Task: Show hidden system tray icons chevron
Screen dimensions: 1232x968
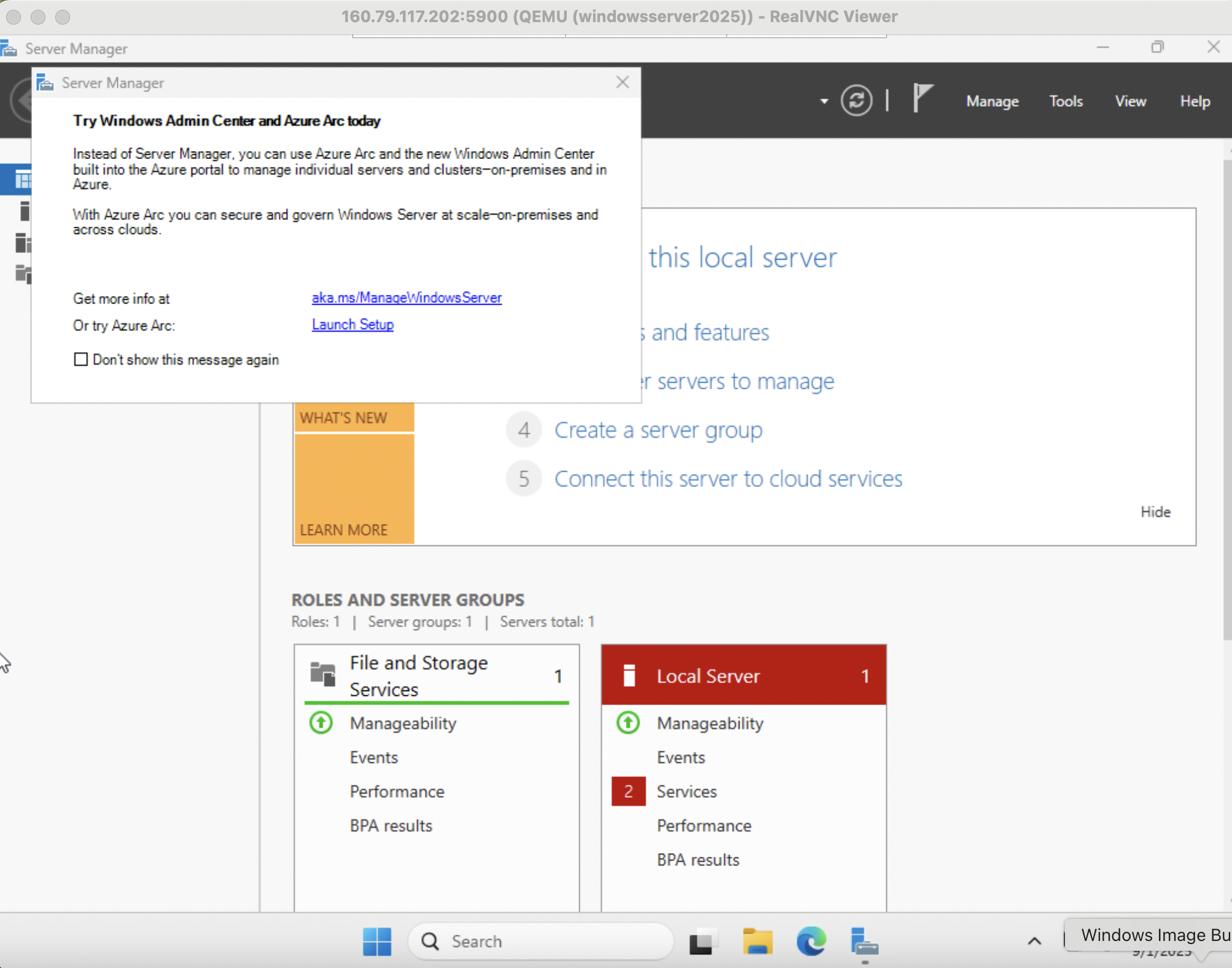Action: click(1034, 941)
